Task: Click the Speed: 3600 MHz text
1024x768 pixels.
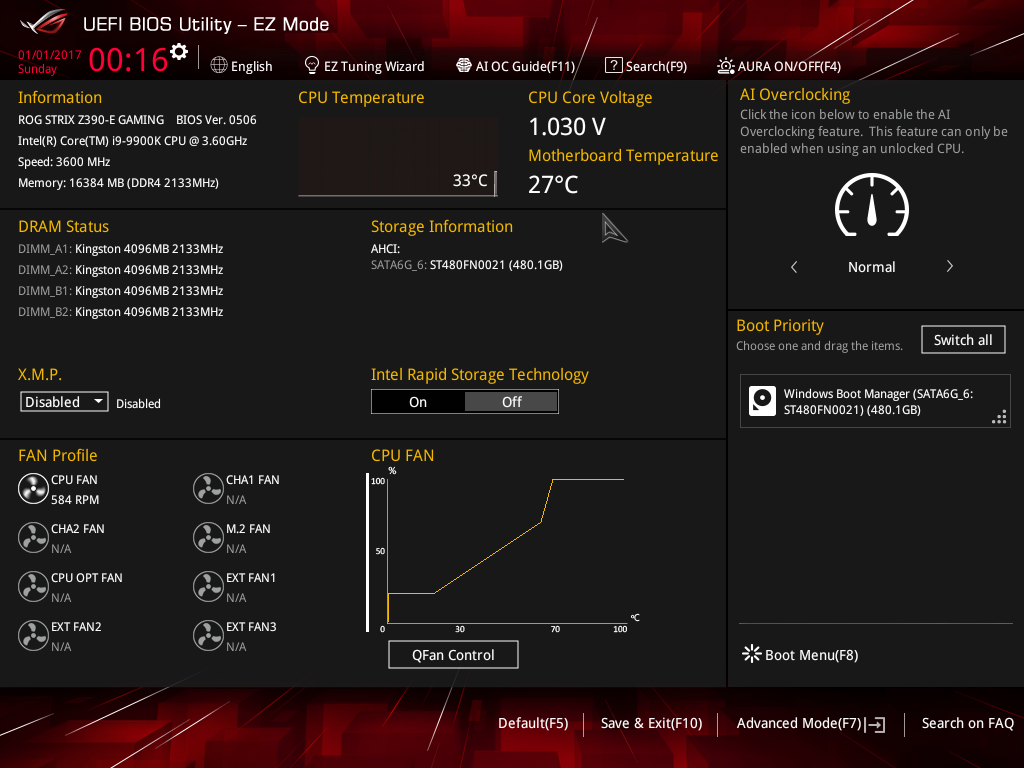Action: click(64, 161)
